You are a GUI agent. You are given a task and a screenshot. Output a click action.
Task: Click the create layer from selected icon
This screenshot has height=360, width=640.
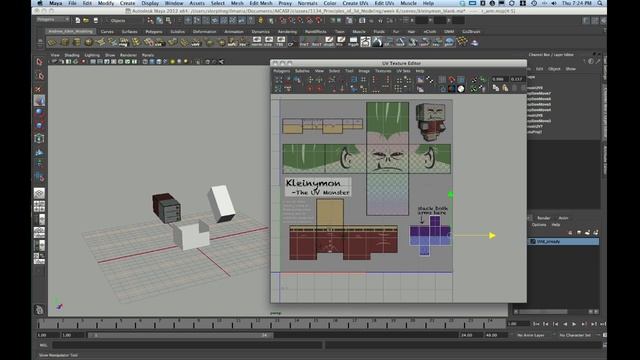[596, 232]
